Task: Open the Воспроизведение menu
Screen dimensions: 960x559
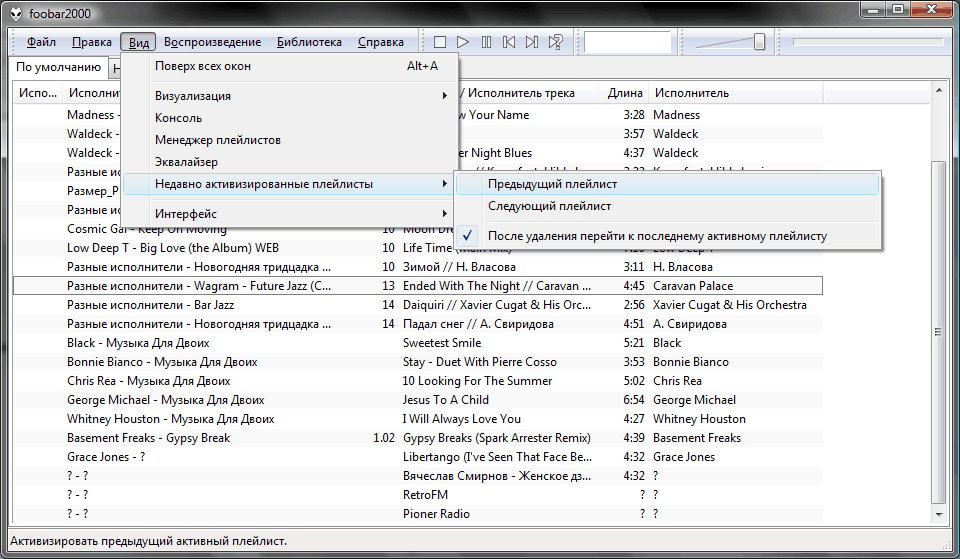Action: tap(212, 42)
